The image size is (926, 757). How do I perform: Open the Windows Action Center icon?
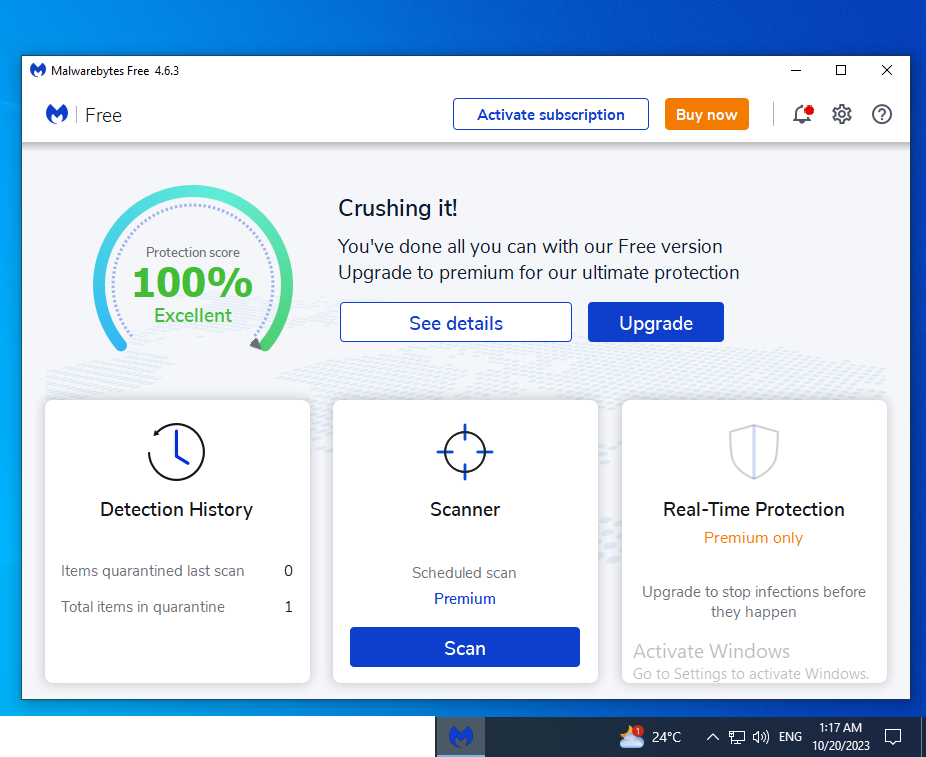(x=892, y=737)
